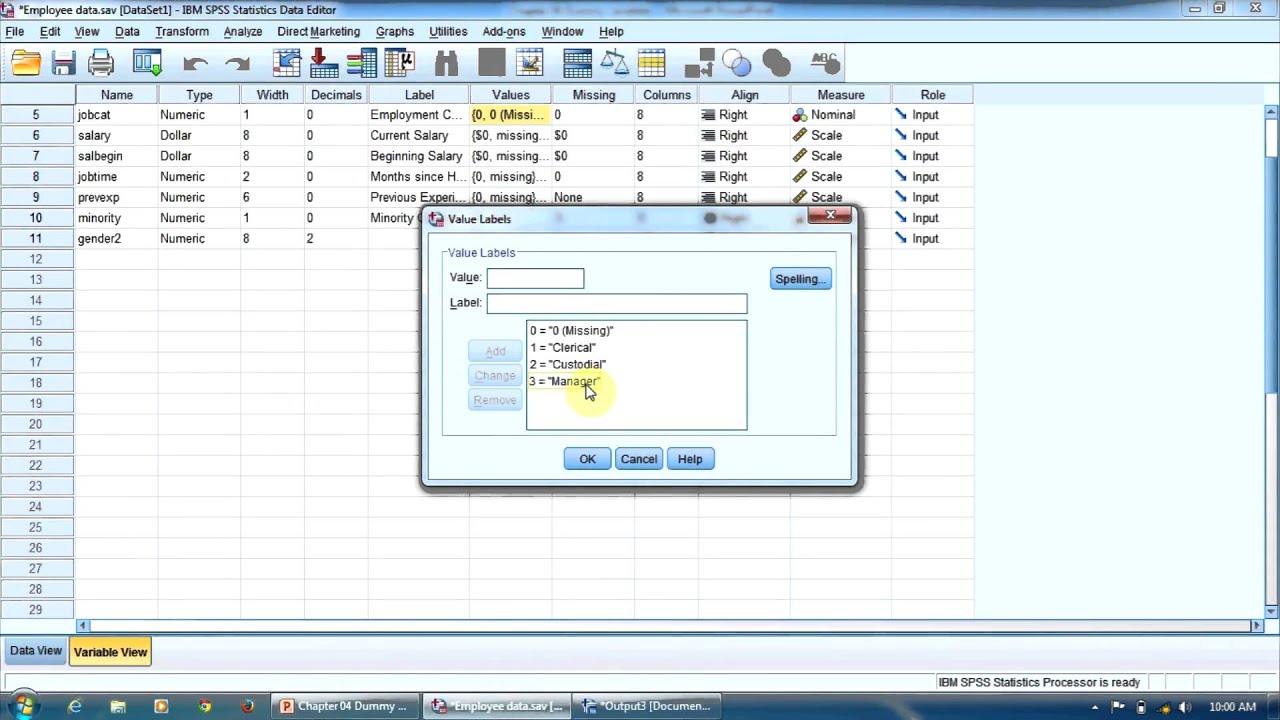Confirm Value Labels with OK

click(x=587, y=459)
